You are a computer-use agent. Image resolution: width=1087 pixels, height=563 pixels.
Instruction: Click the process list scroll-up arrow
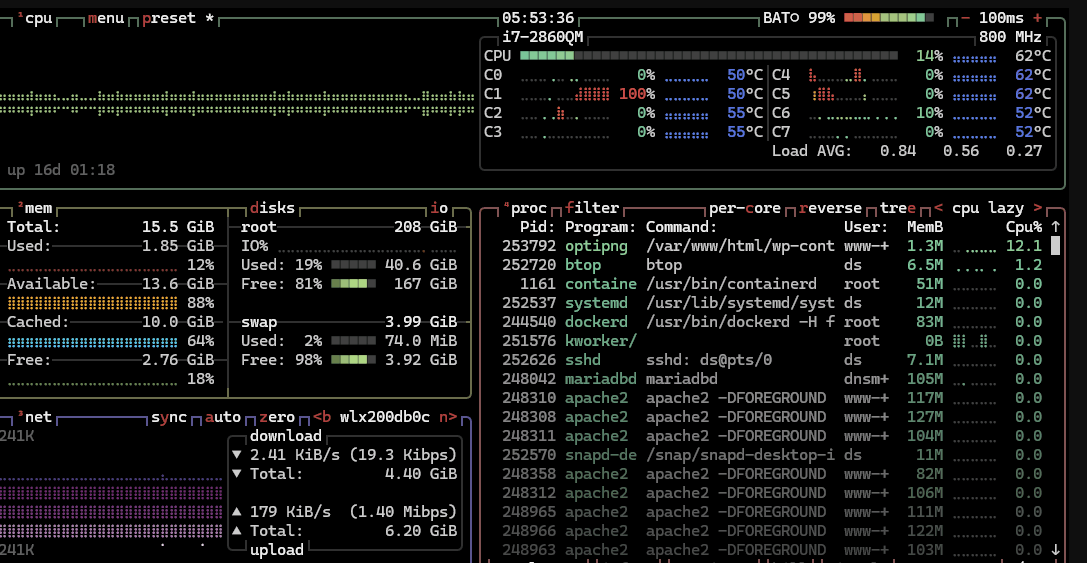tap(1056, 227)
